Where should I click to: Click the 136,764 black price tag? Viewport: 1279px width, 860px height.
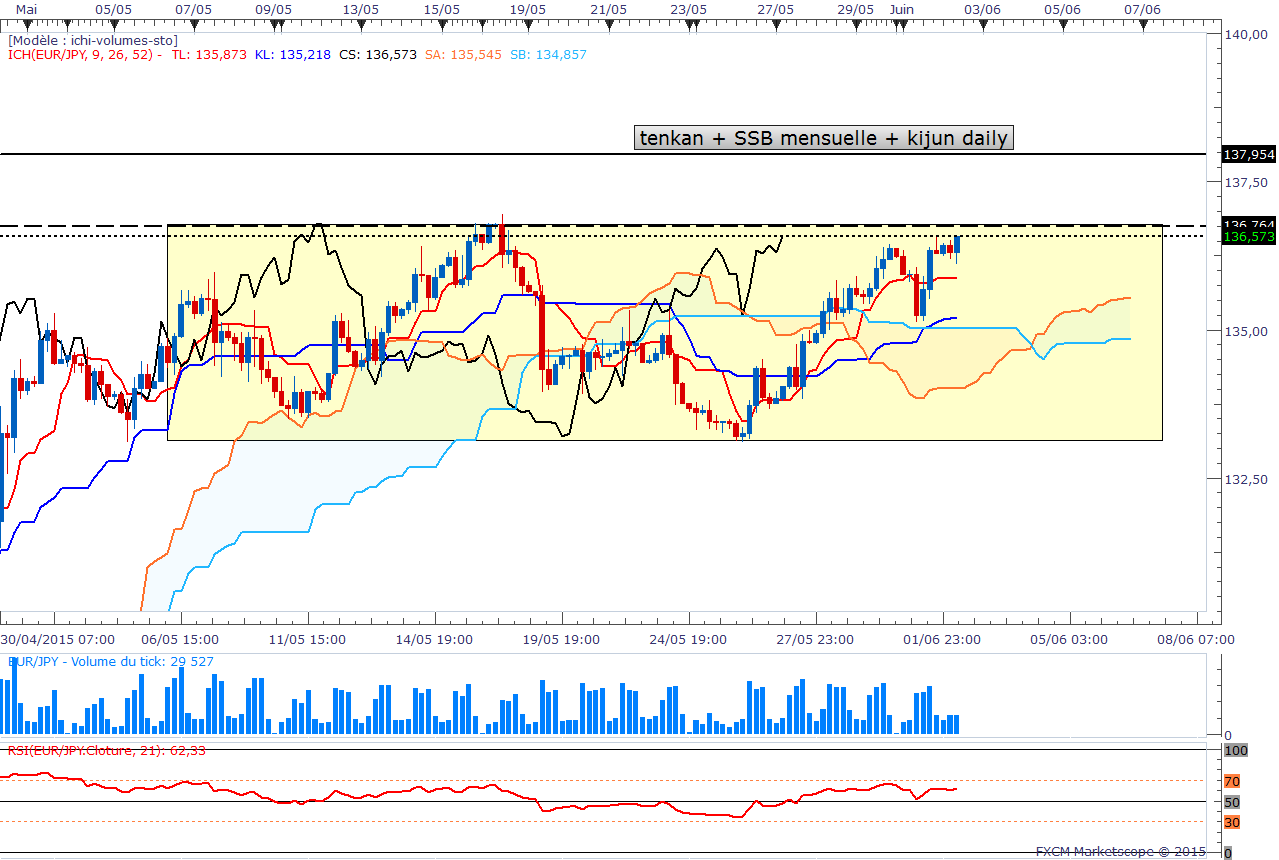pyautogui.click(x=1249, y=224)
